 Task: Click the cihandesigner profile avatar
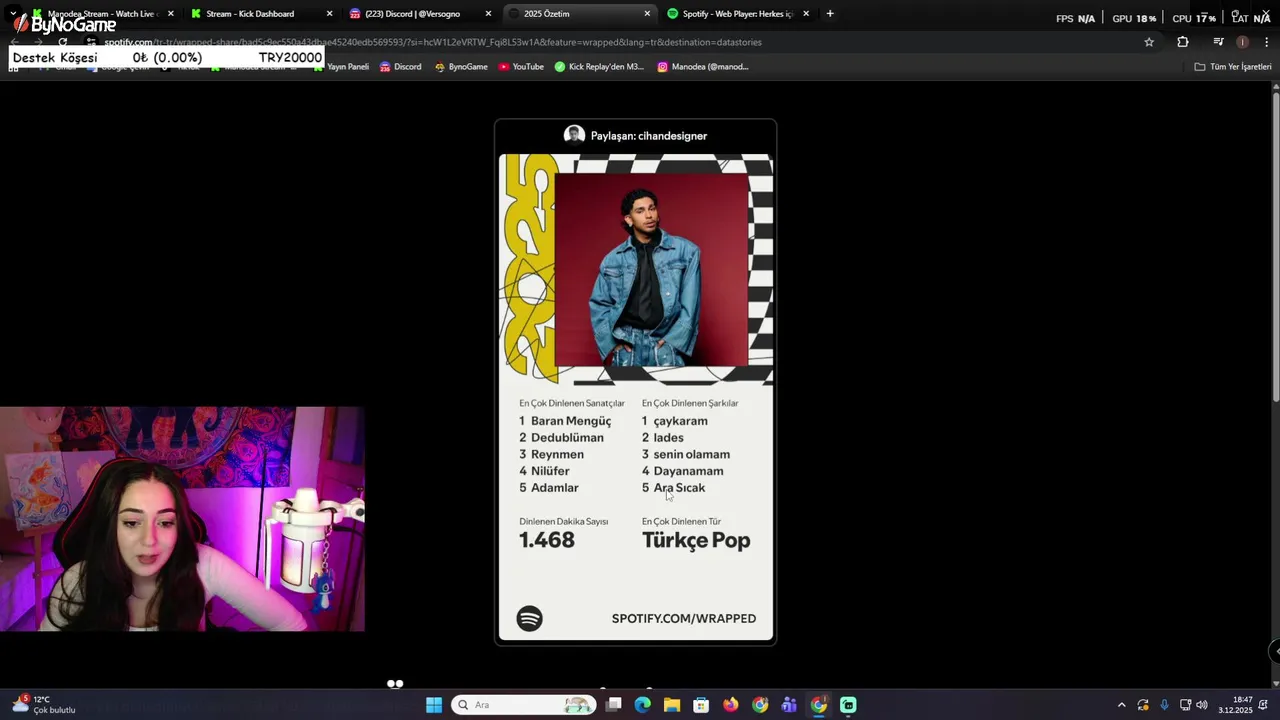point(574,135)
